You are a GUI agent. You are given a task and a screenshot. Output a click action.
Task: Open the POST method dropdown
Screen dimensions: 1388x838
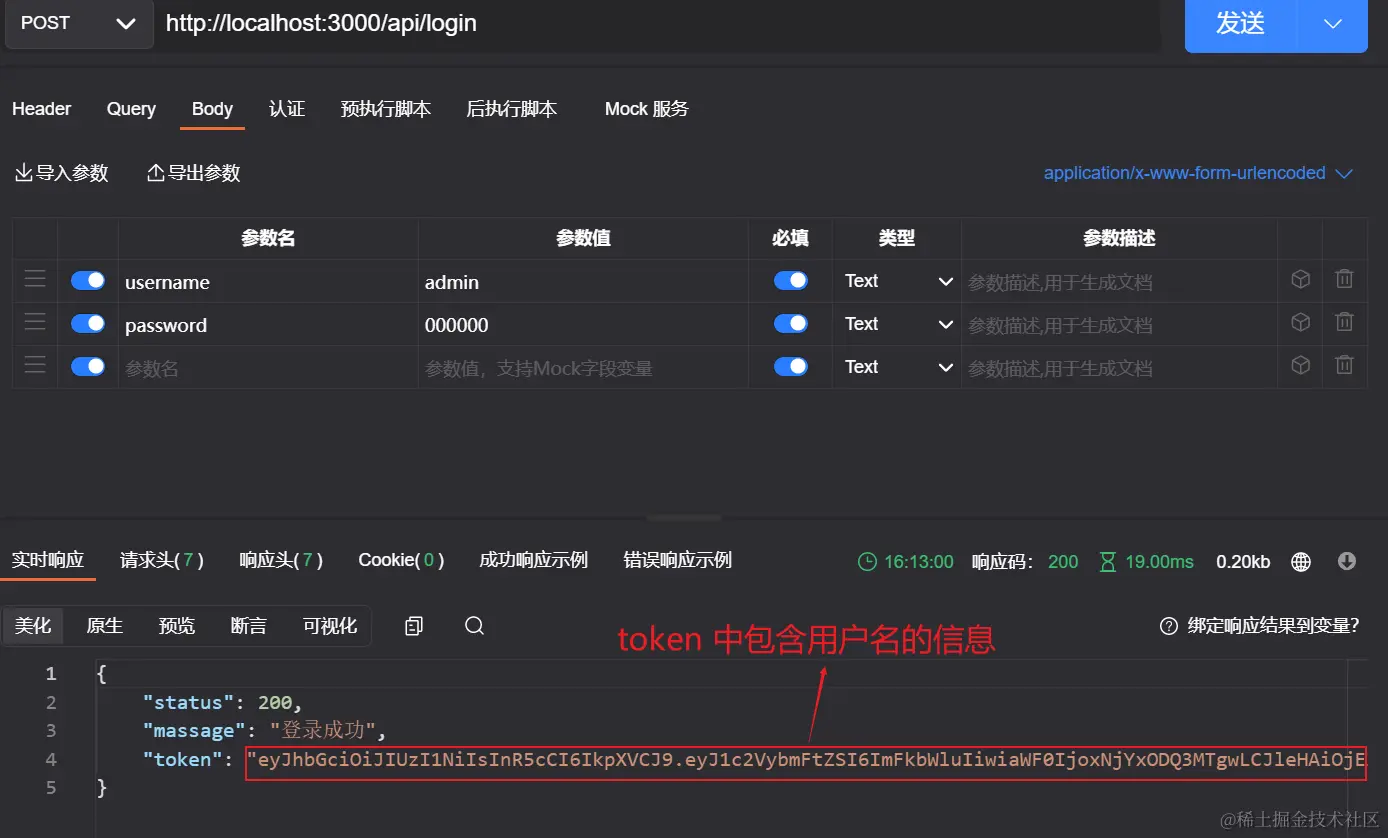79,24
